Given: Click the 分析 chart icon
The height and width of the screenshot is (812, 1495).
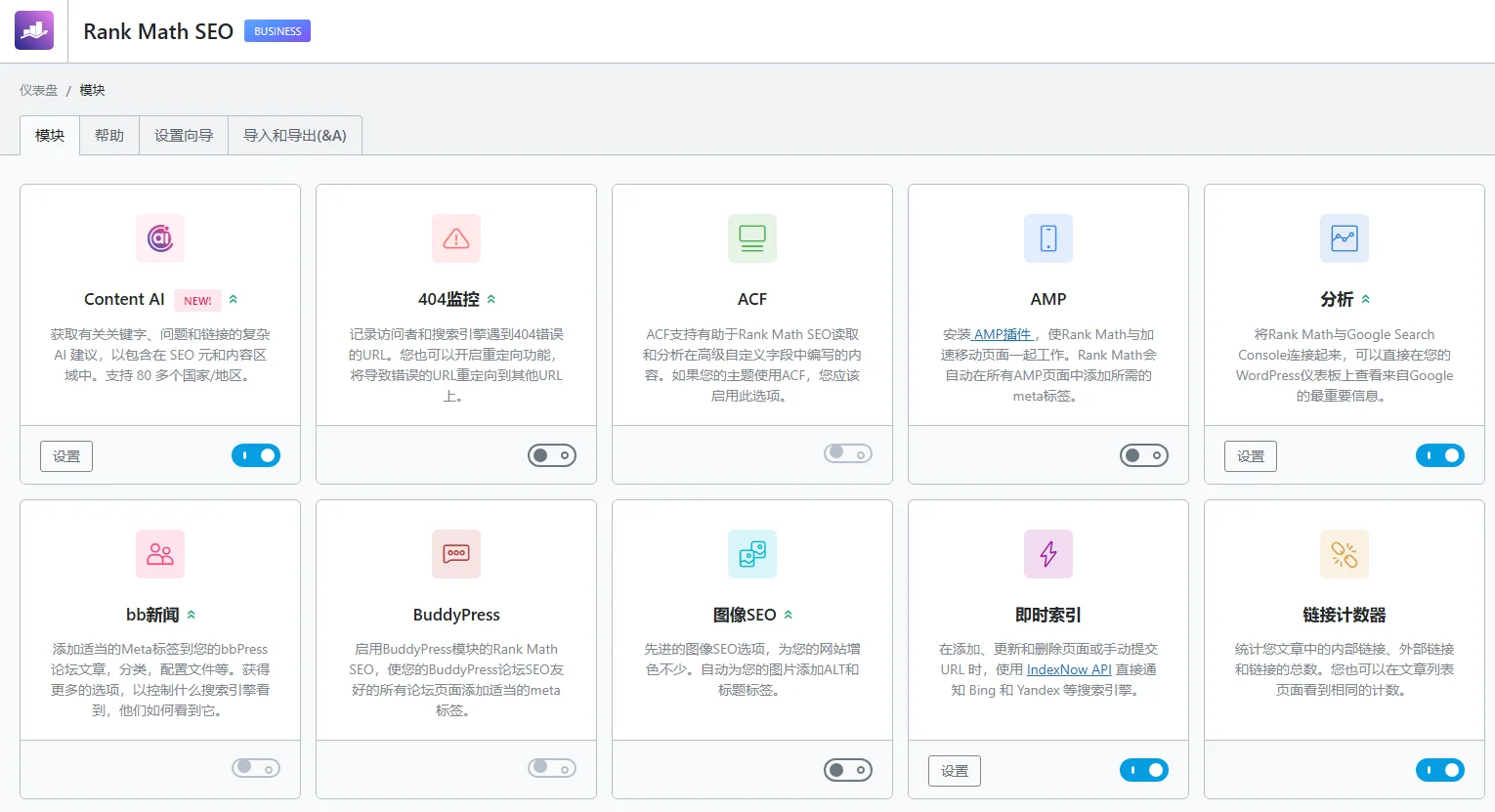Looking at the screenshot, I should 1344,237.
